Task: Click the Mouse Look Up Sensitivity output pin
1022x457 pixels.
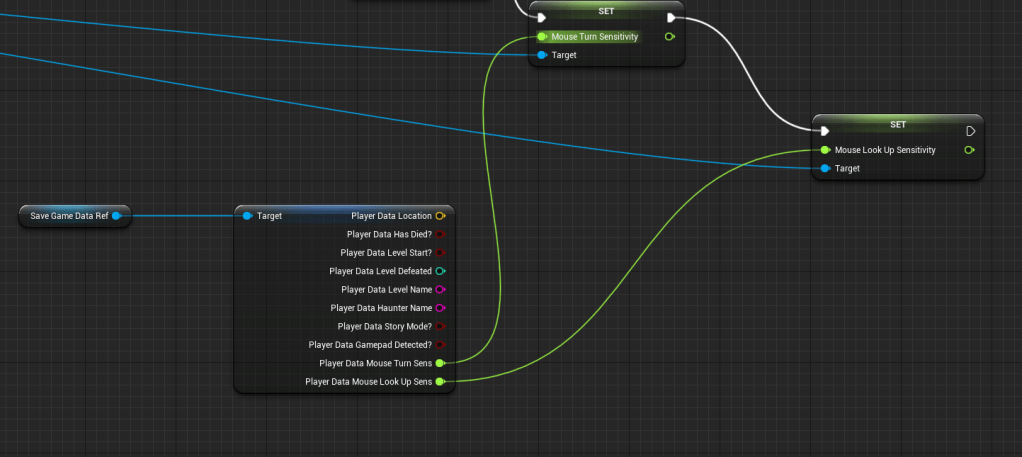Action: [969, 150]
